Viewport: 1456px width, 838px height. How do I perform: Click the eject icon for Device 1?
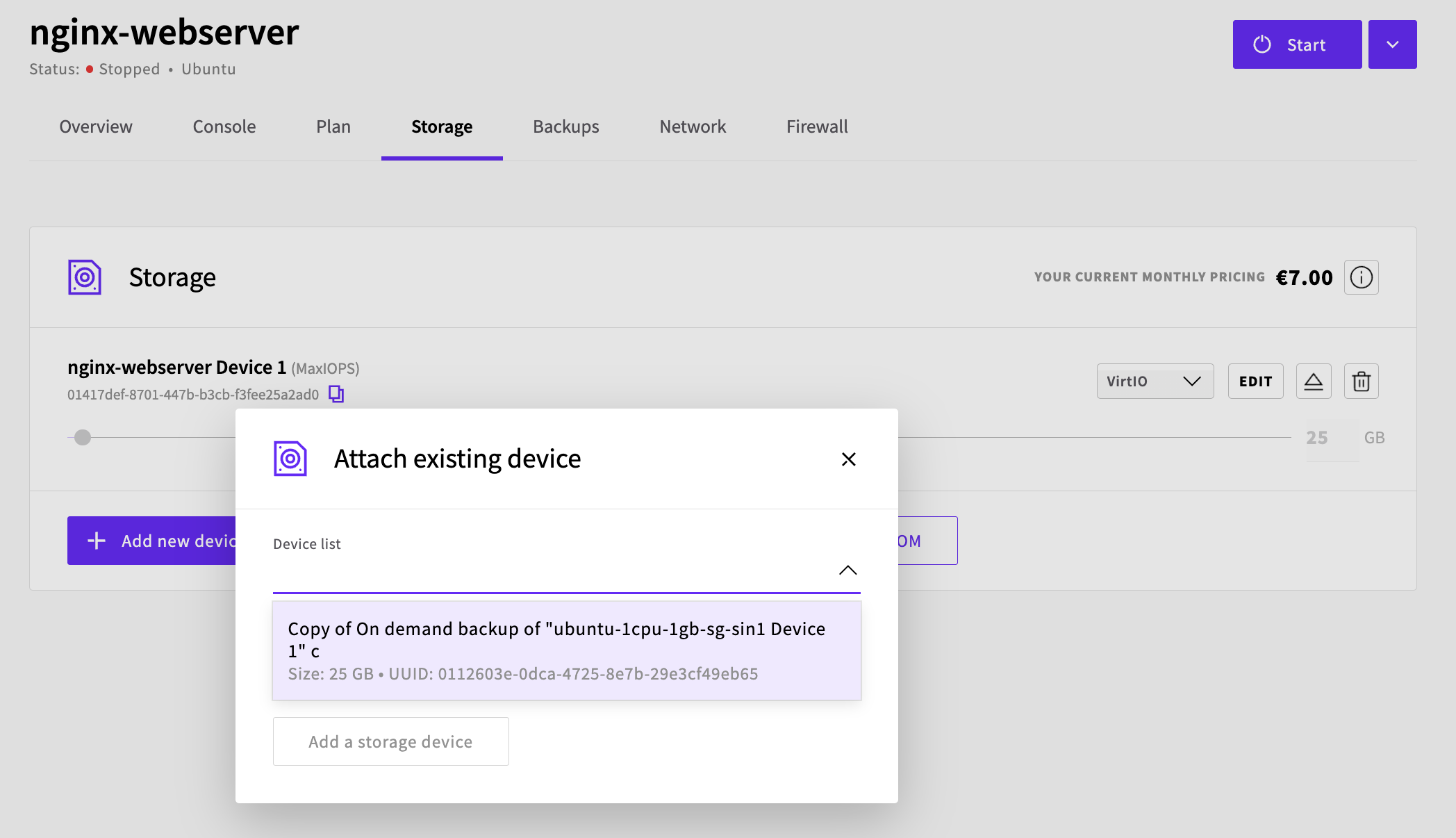(1314, 381)
